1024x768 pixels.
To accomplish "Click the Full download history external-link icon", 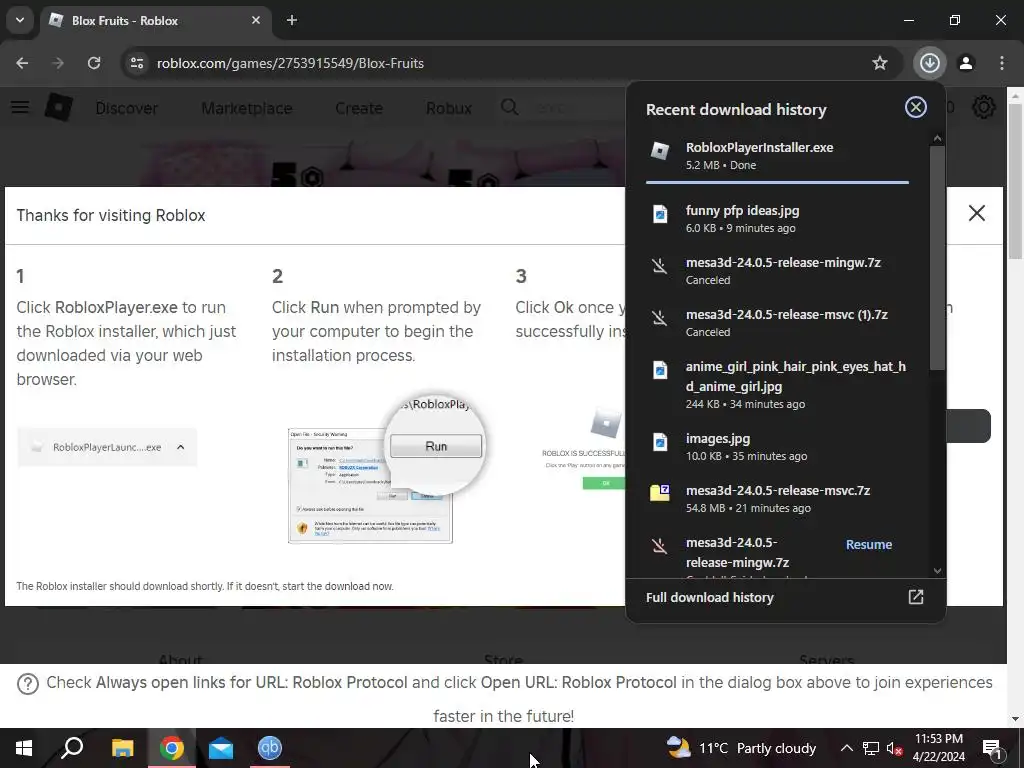I will pos(916,597).
